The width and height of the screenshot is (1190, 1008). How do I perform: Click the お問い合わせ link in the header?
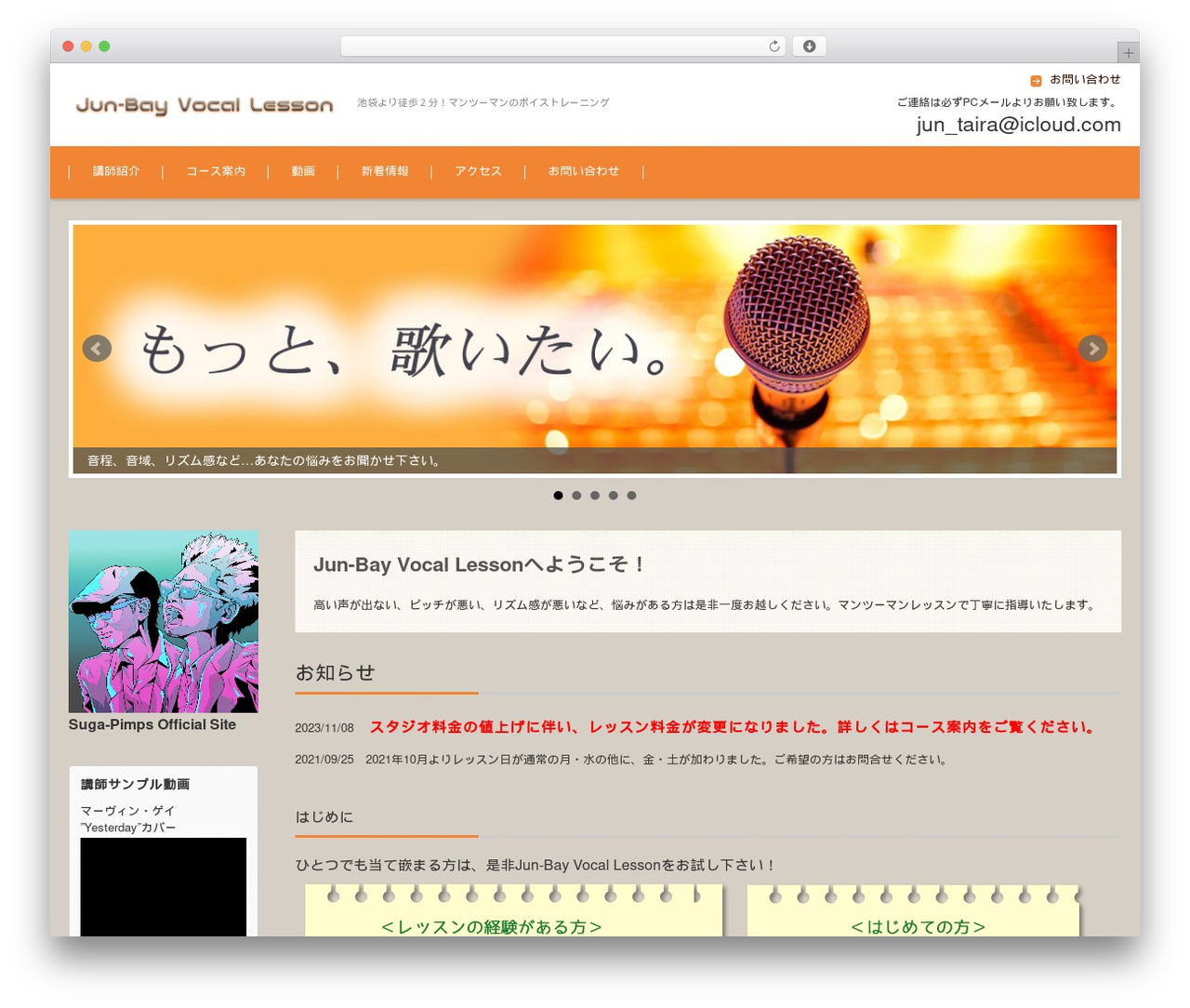click(1085, 80)
